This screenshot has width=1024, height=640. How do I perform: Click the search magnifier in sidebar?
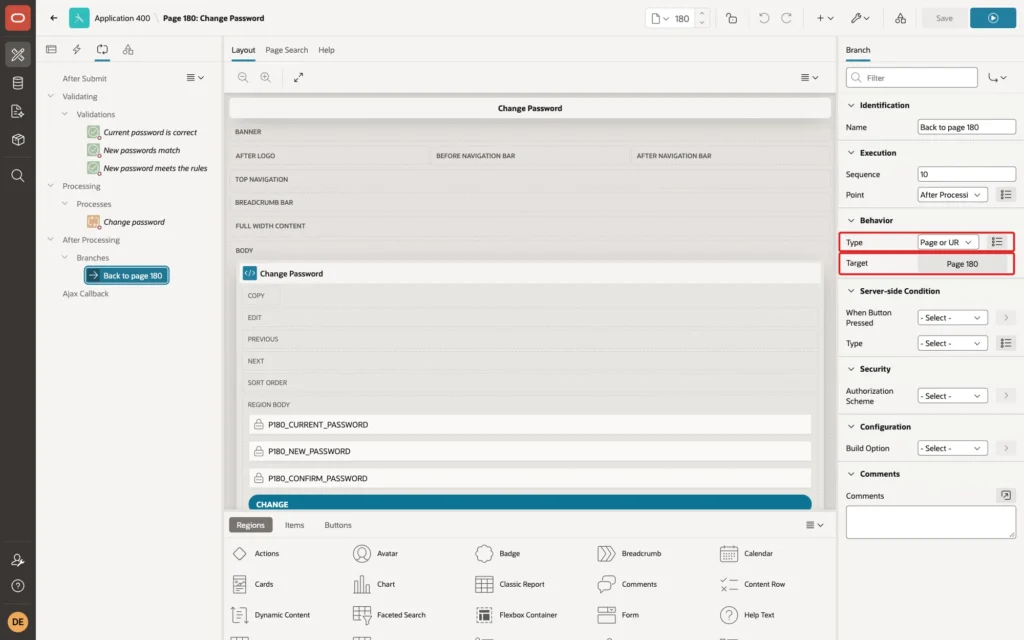[18, 176]
